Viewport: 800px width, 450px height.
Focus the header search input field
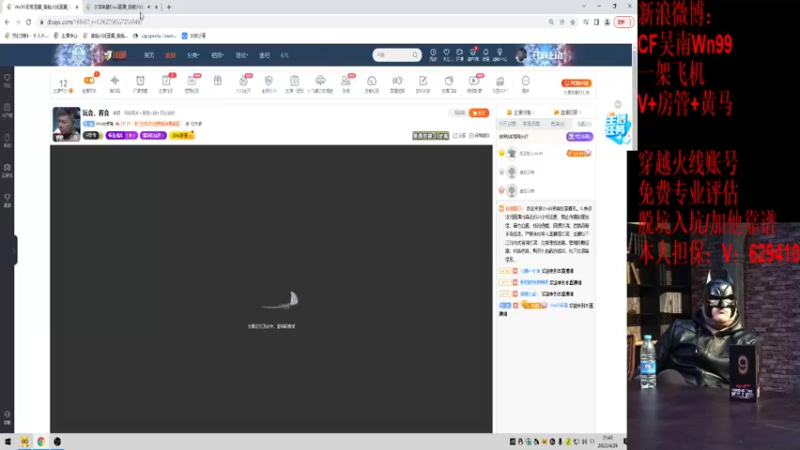[x=392, y=55]
